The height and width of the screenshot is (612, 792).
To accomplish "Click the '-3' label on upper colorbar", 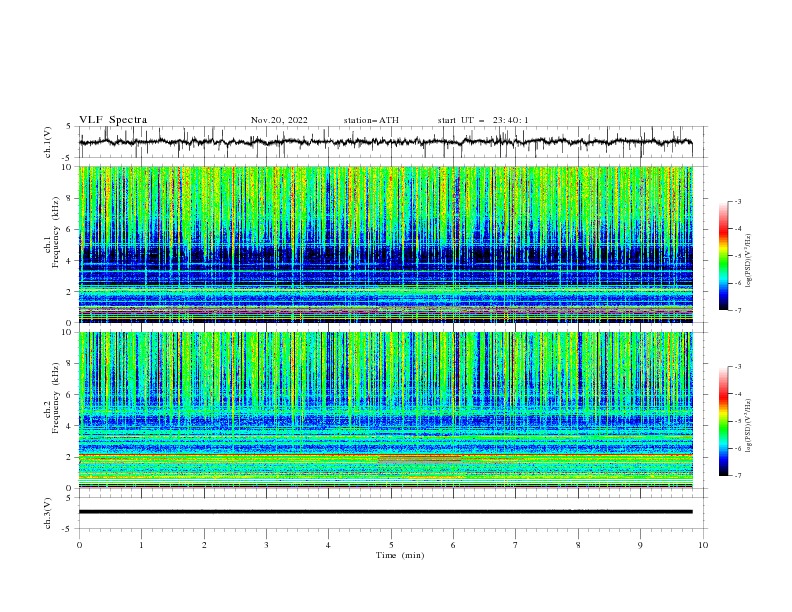I will click(738, 201).
